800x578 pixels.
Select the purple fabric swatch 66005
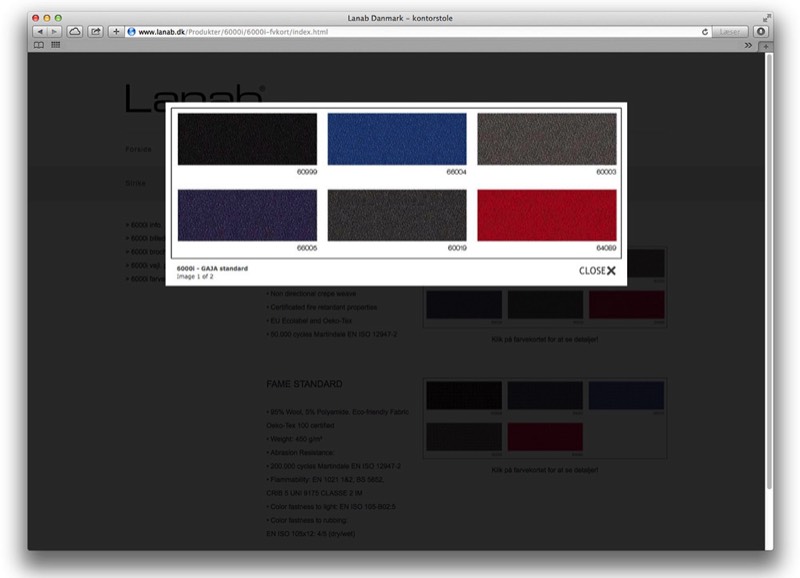click(247, 215)
